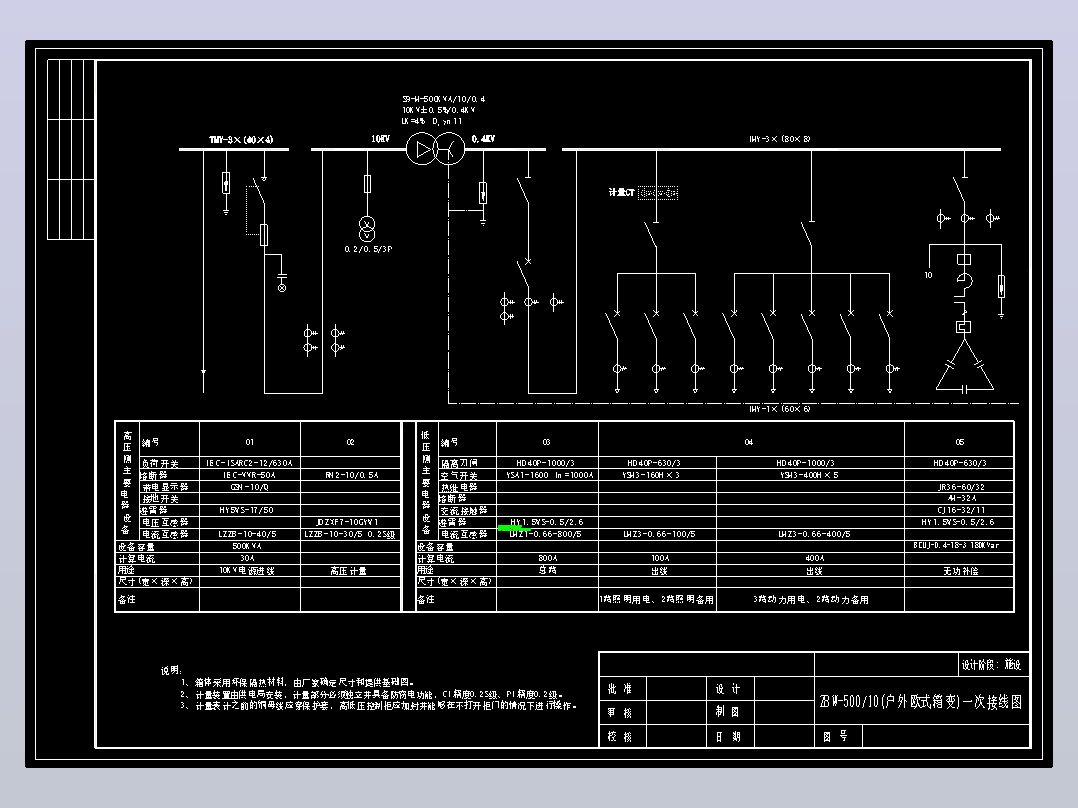This screenshot has width=1078, height=808.
Task: Select the dotted metering CT box
Action: pos(658,193)
